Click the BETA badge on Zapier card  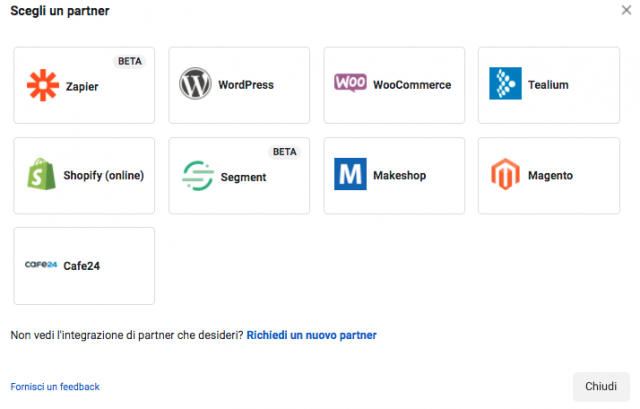[x=130, y=61]
